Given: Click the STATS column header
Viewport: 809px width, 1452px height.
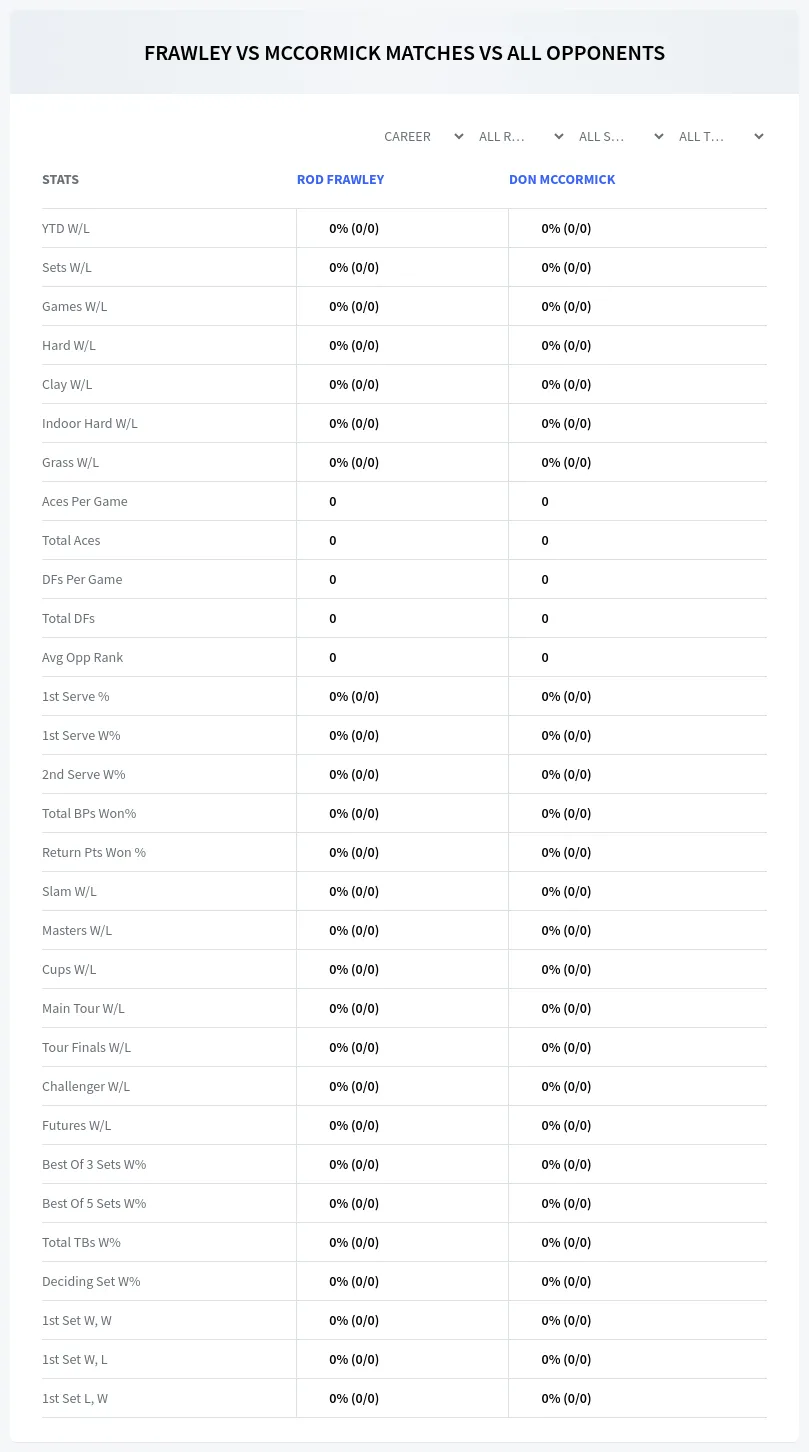Looking at the screenshot, I should tap(60, 180).
